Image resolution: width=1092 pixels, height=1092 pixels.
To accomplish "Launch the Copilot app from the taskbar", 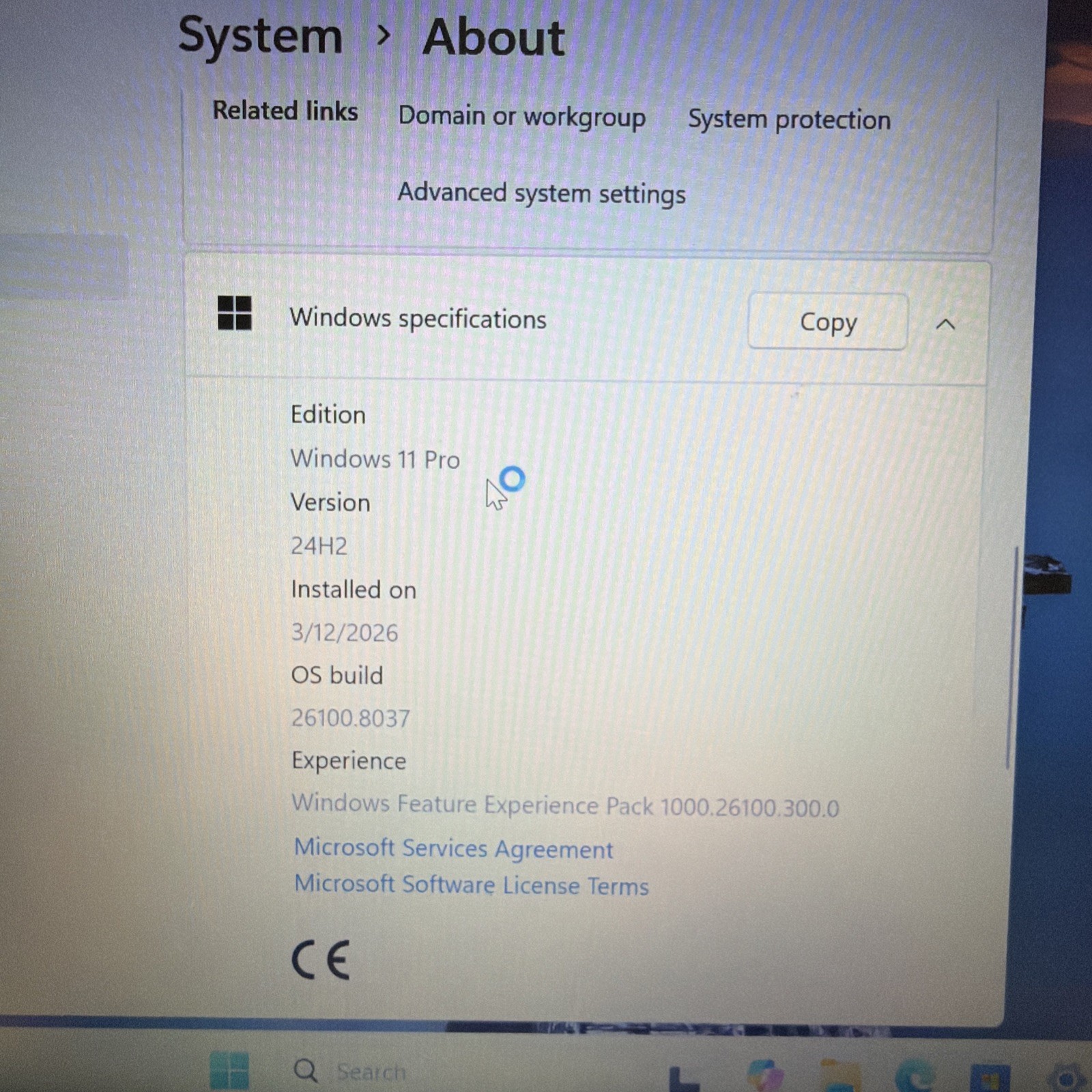I will pyautogui.click(x=765, y=1076).
